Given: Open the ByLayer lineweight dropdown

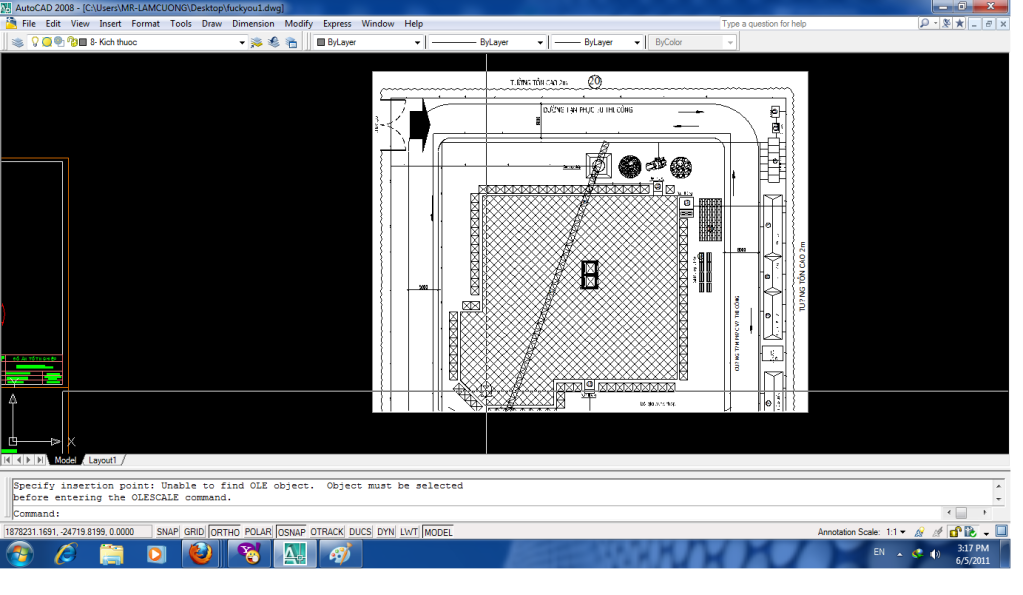Looking at the screenshot, I should click(x=637, y=42).
